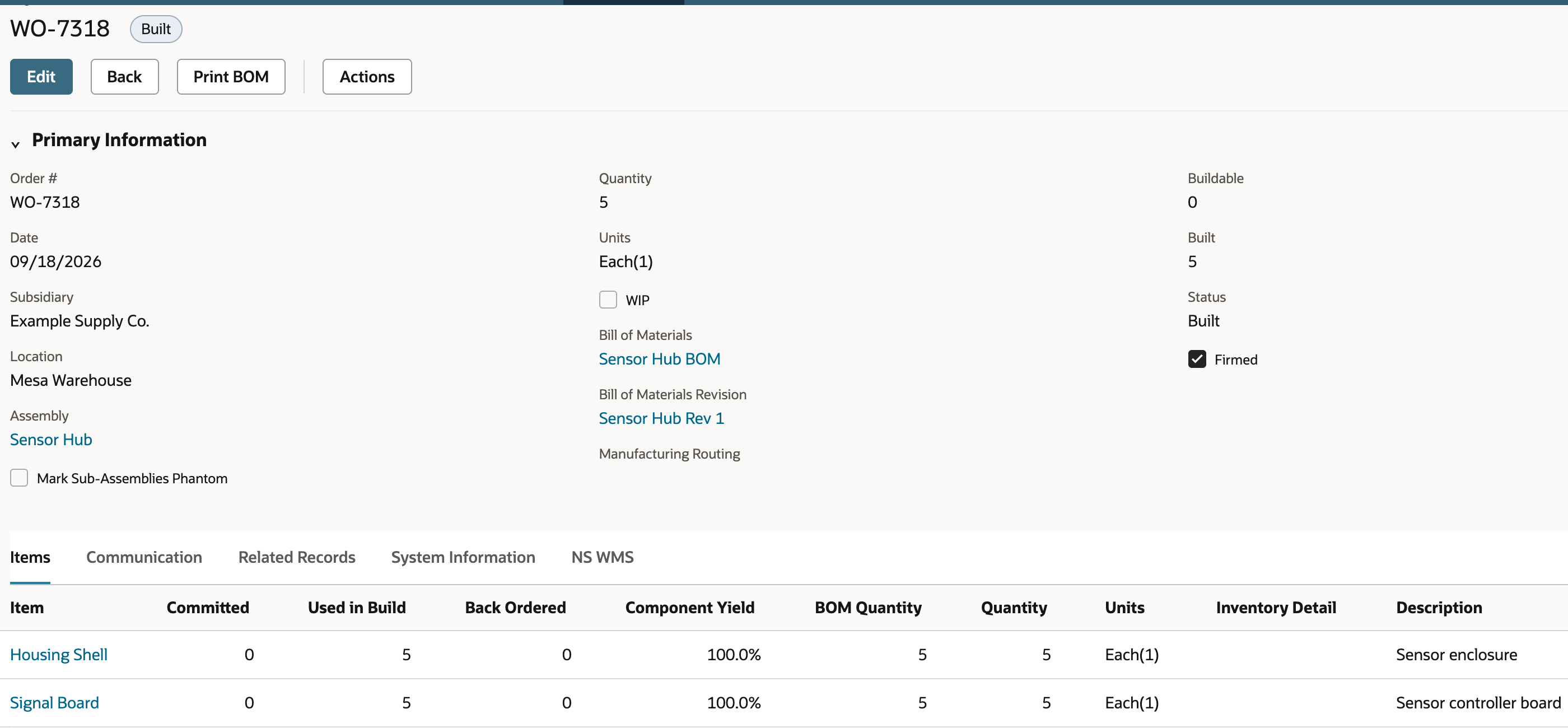Click the Built status badge

pos(156,29)
